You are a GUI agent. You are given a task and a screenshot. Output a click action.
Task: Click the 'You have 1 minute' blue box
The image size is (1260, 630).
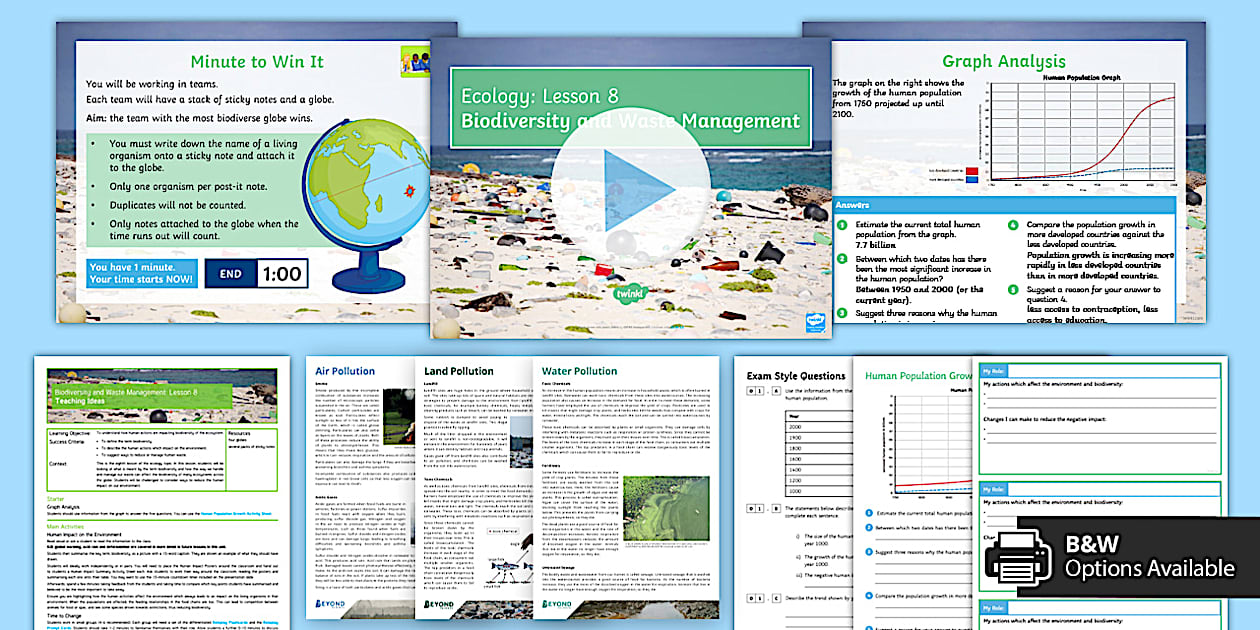coord(140,273)
